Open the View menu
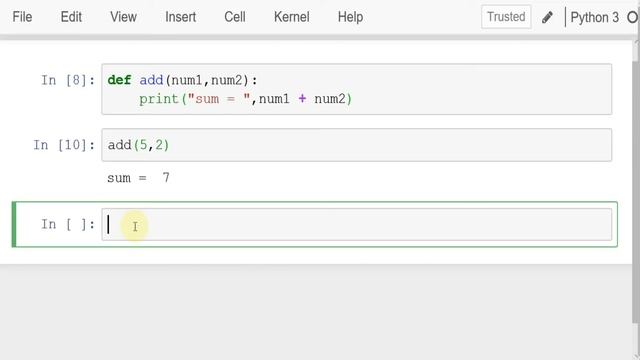The image size is (640, 360). click(x=123, y=17)
